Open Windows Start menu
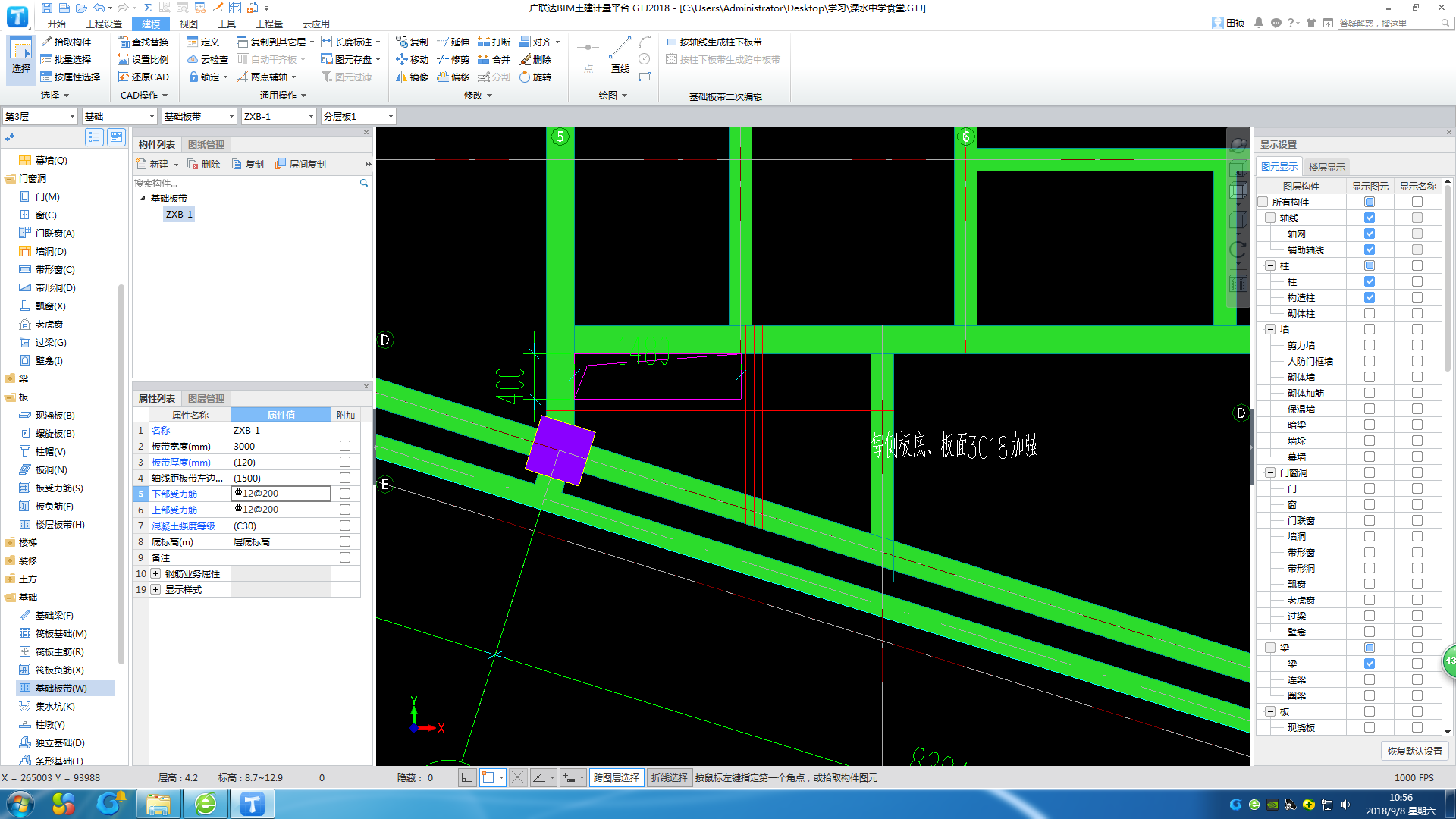The image size is (1456, 819). (x=20, y=804)
